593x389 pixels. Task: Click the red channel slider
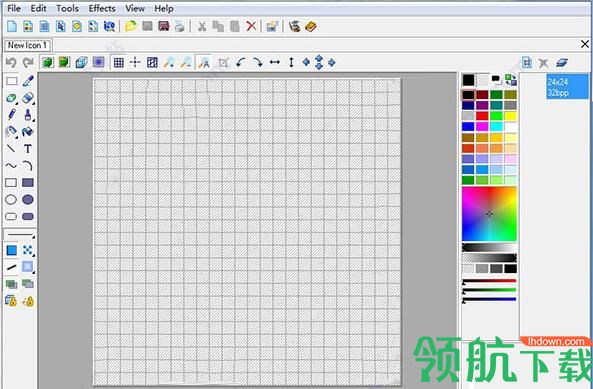[489, 281]
